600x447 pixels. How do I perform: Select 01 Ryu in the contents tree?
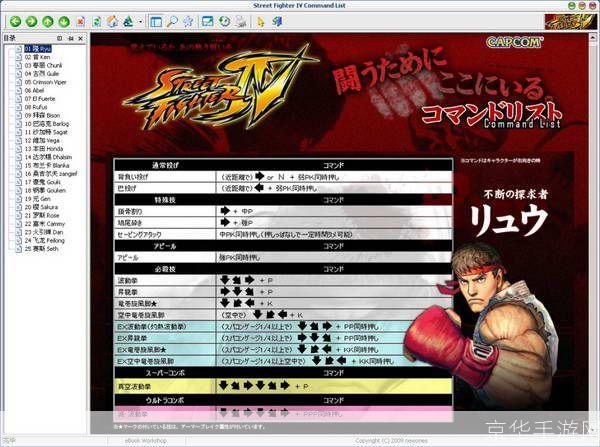tap(38, 49)
